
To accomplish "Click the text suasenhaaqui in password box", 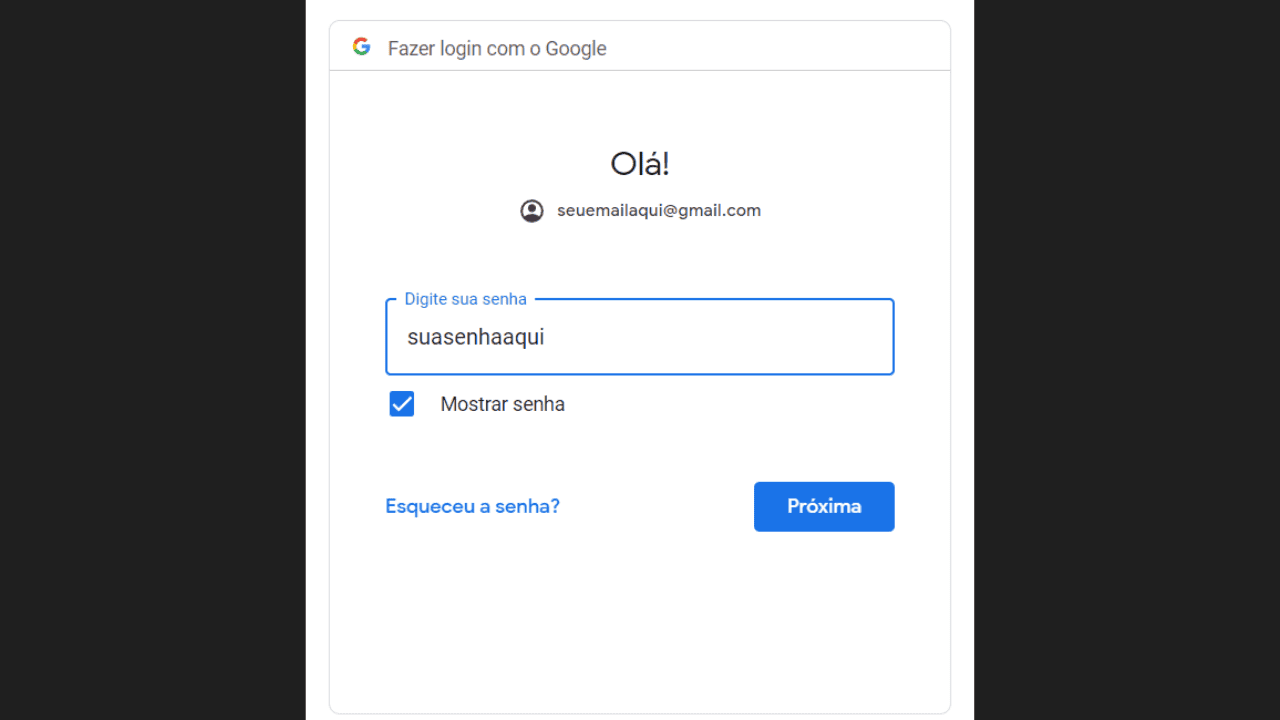I will 475,337.
